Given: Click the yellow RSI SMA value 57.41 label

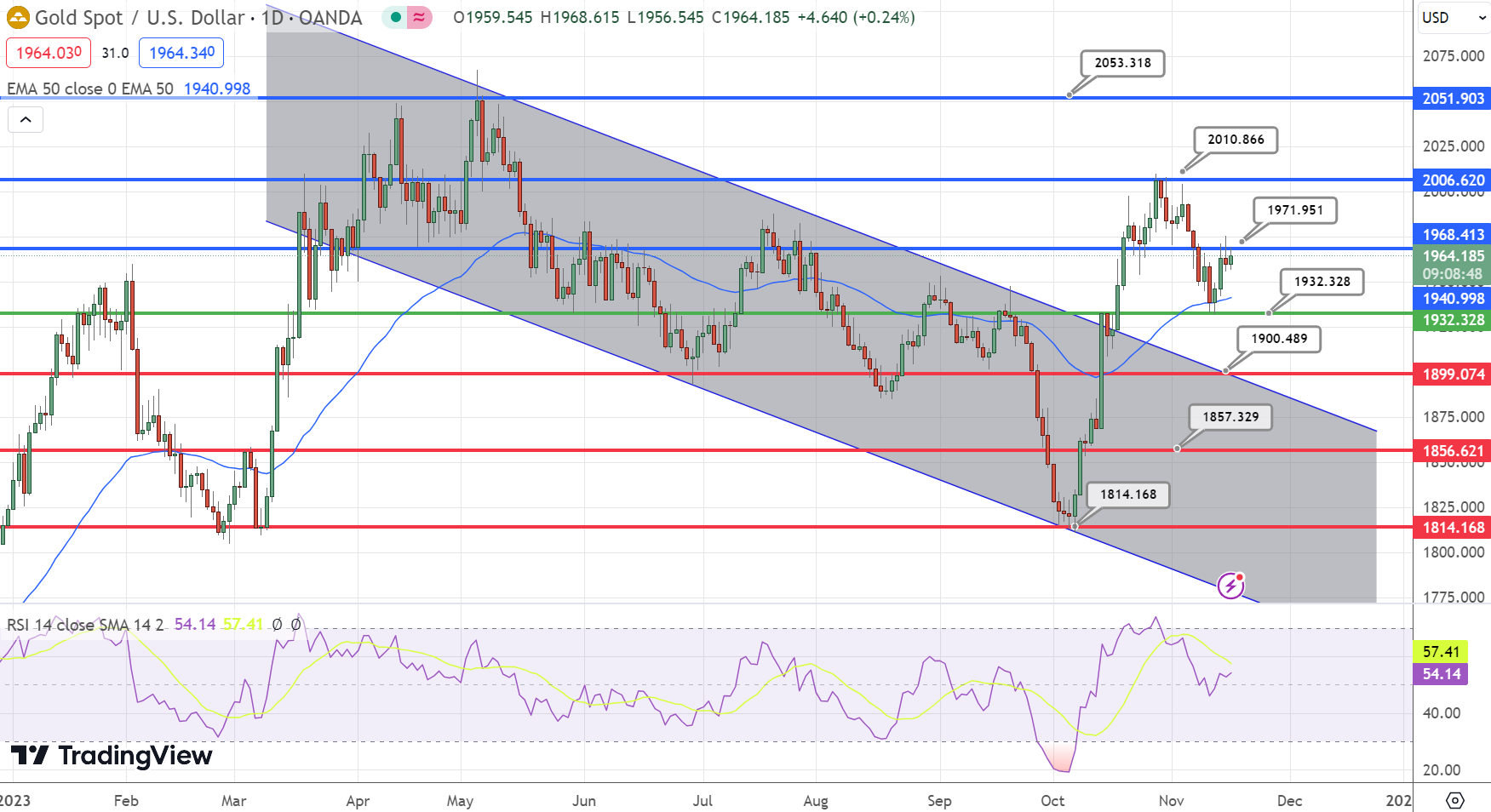Looking at the screenshot, I should point(1441,652).
